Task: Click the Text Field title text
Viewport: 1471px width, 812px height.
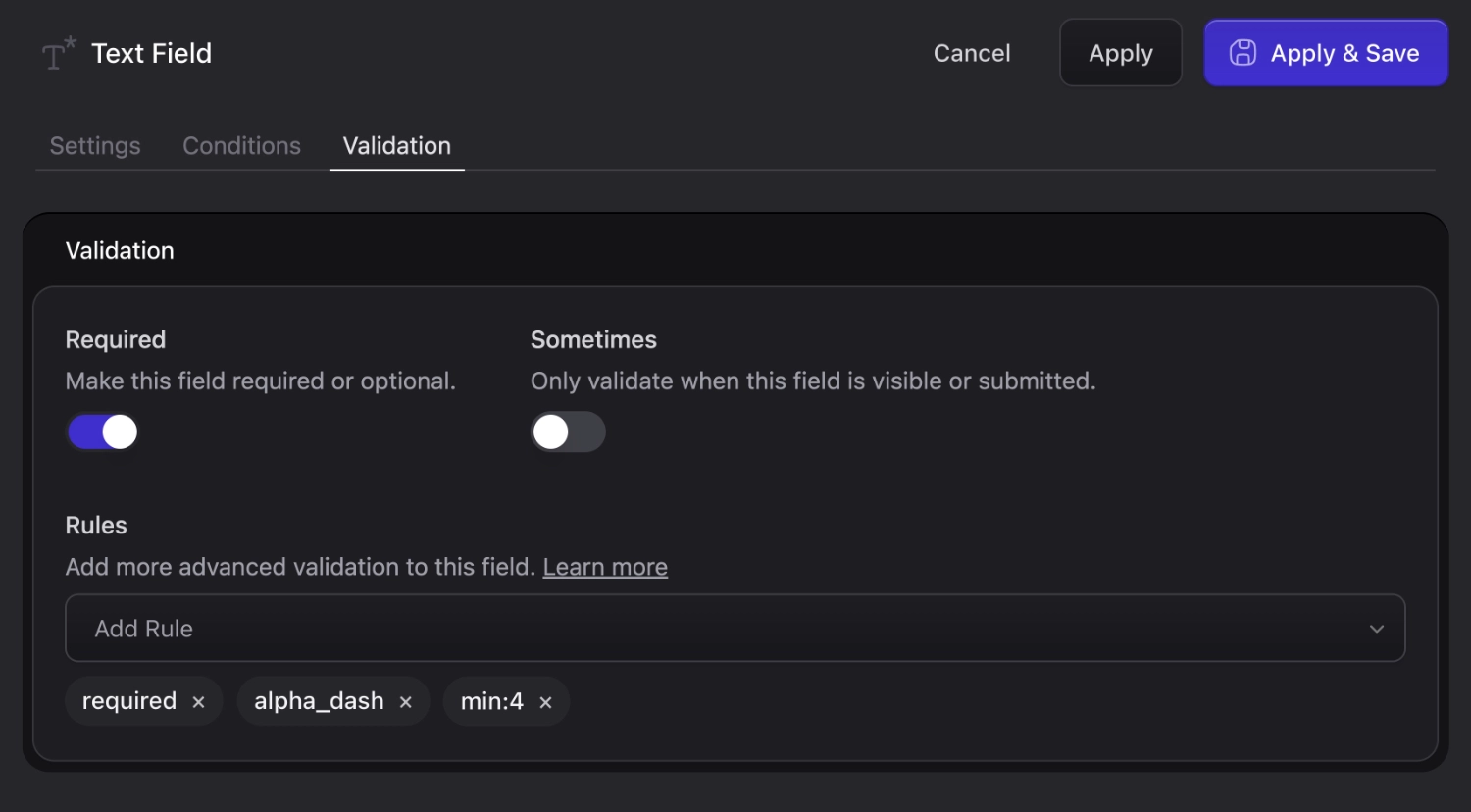Action: (x=151, y=53)
